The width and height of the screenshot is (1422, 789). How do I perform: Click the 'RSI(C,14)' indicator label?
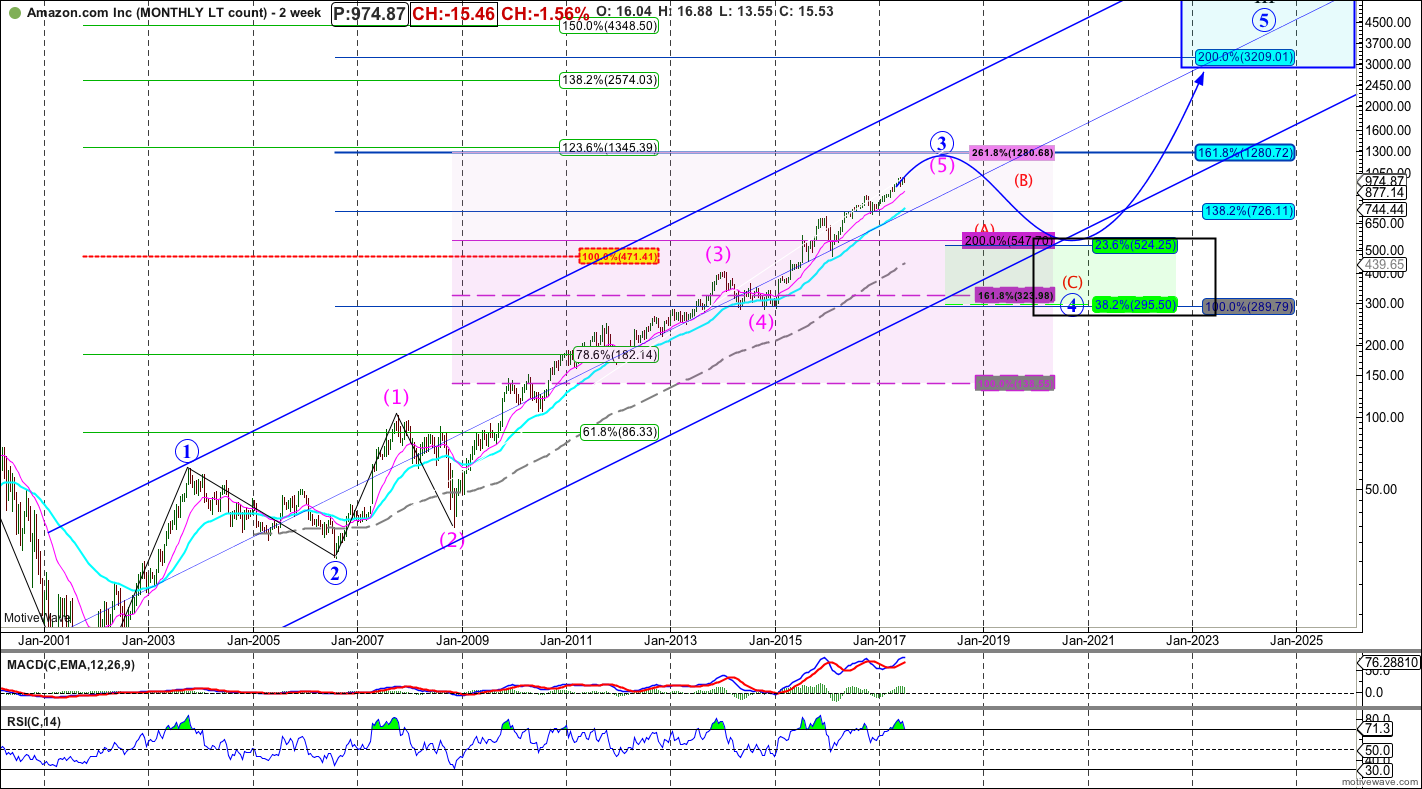33,721
